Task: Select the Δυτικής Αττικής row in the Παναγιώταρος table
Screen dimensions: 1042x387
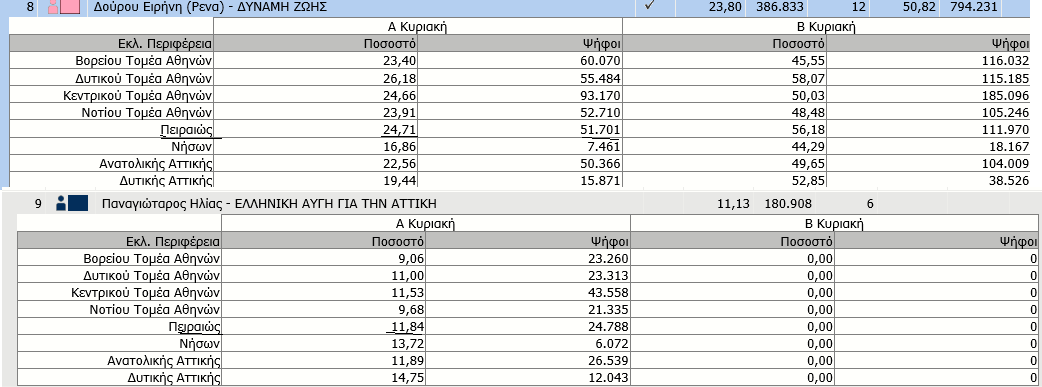Action: (x=528, y=378)
